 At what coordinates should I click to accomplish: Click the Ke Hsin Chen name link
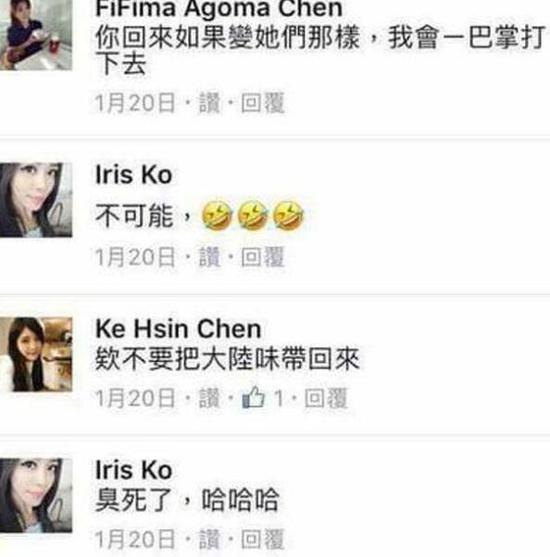(x=178, y=329)
